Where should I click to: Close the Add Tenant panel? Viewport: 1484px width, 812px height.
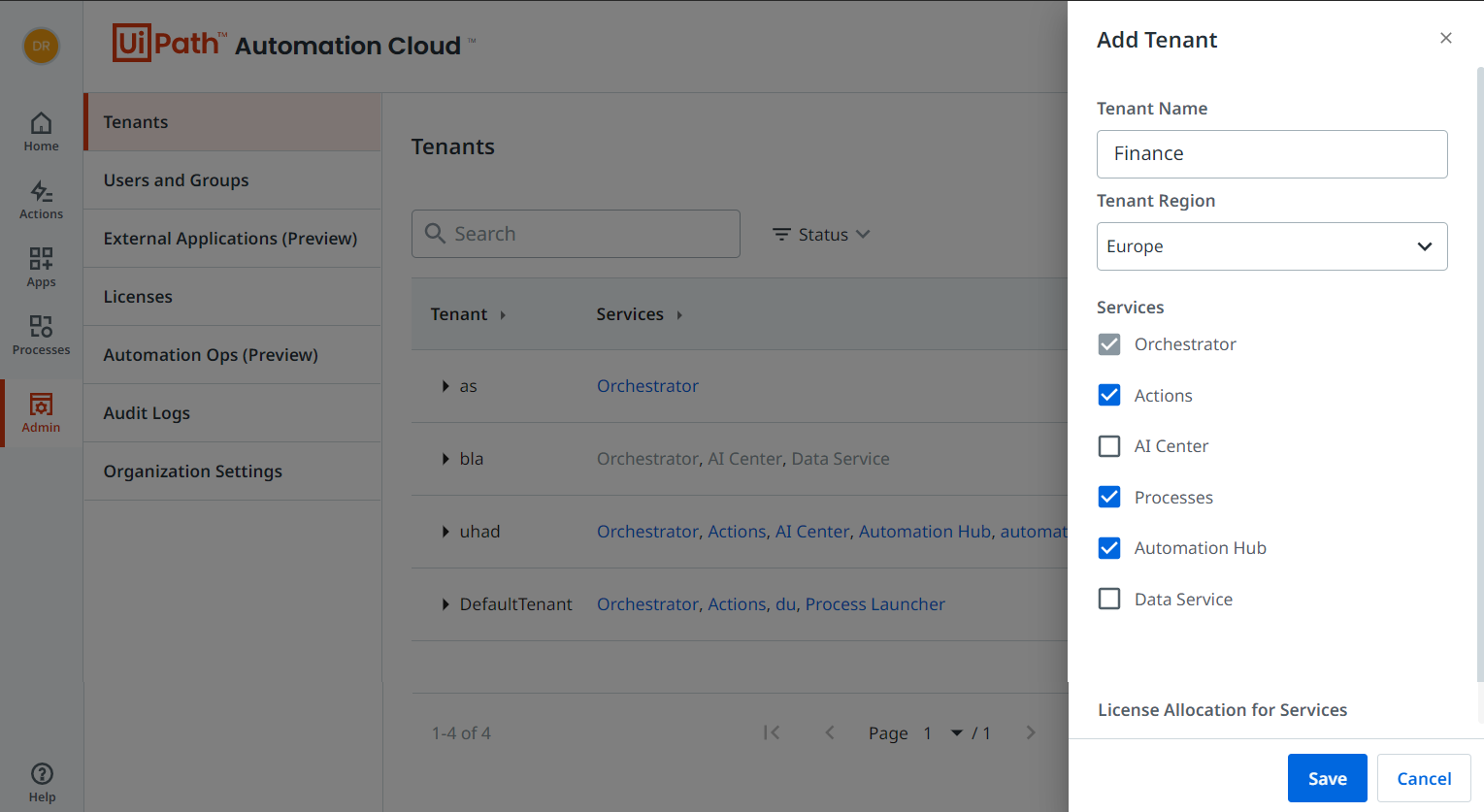[x=1446, y=38]
